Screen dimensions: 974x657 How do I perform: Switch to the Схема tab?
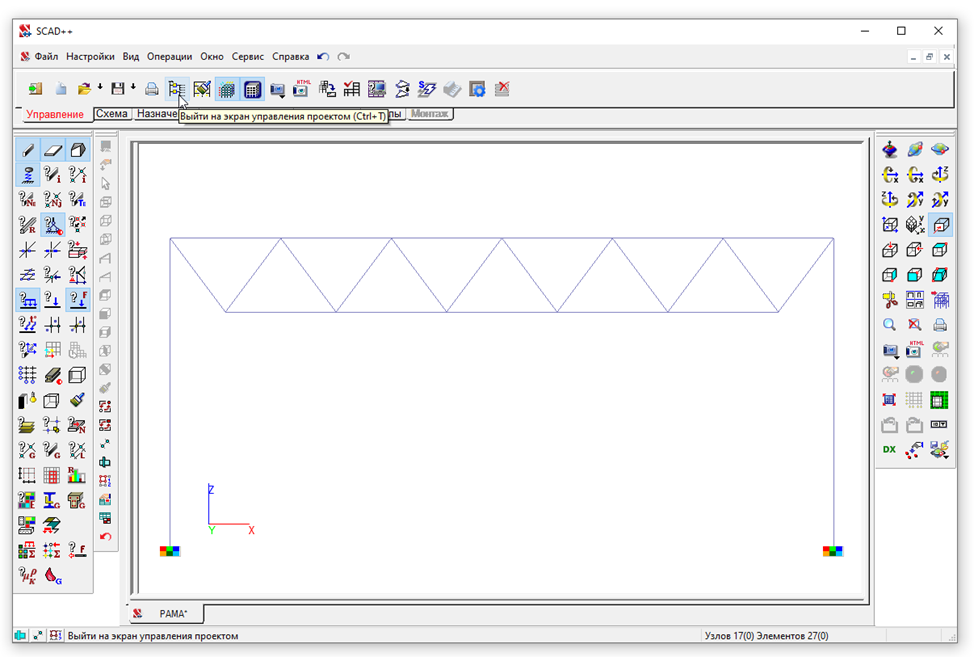pos(112,114)
